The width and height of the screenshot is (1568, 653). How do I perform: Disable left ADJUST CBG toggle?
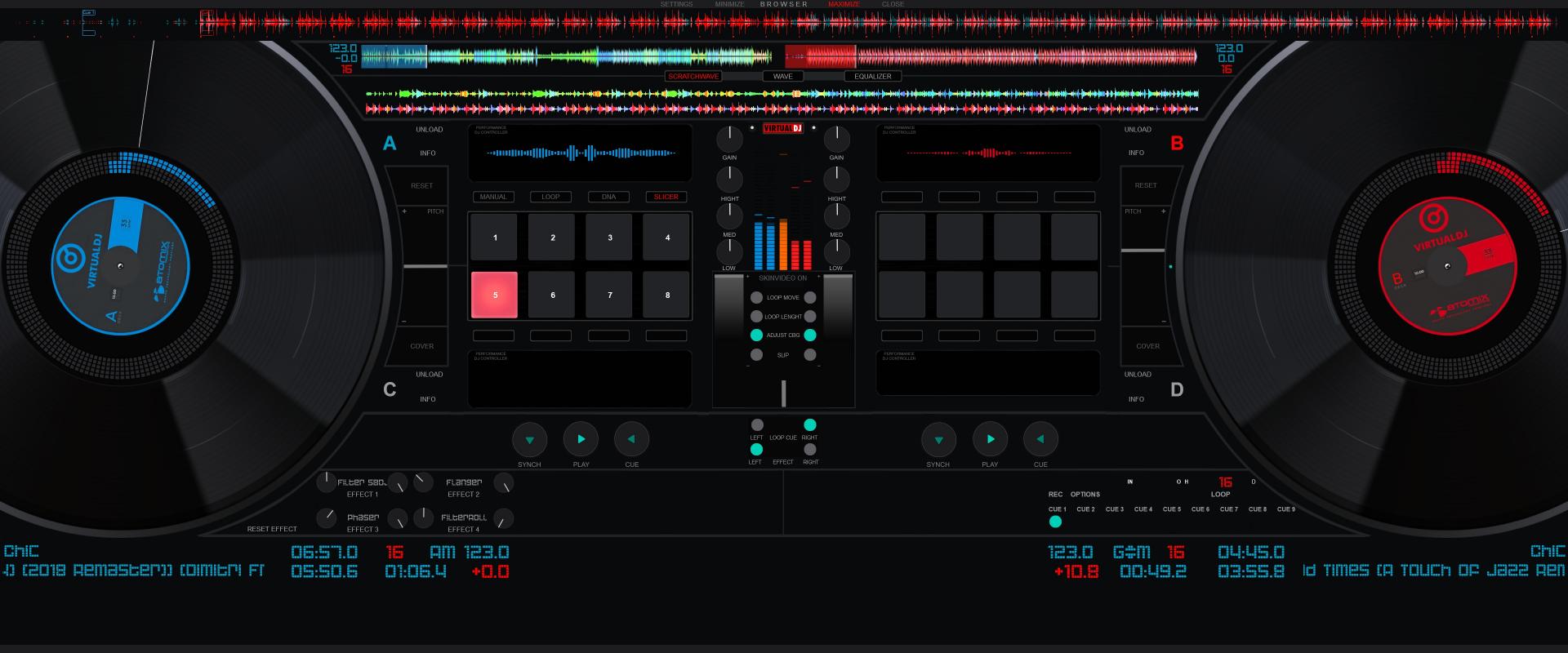tap(757, 335)
